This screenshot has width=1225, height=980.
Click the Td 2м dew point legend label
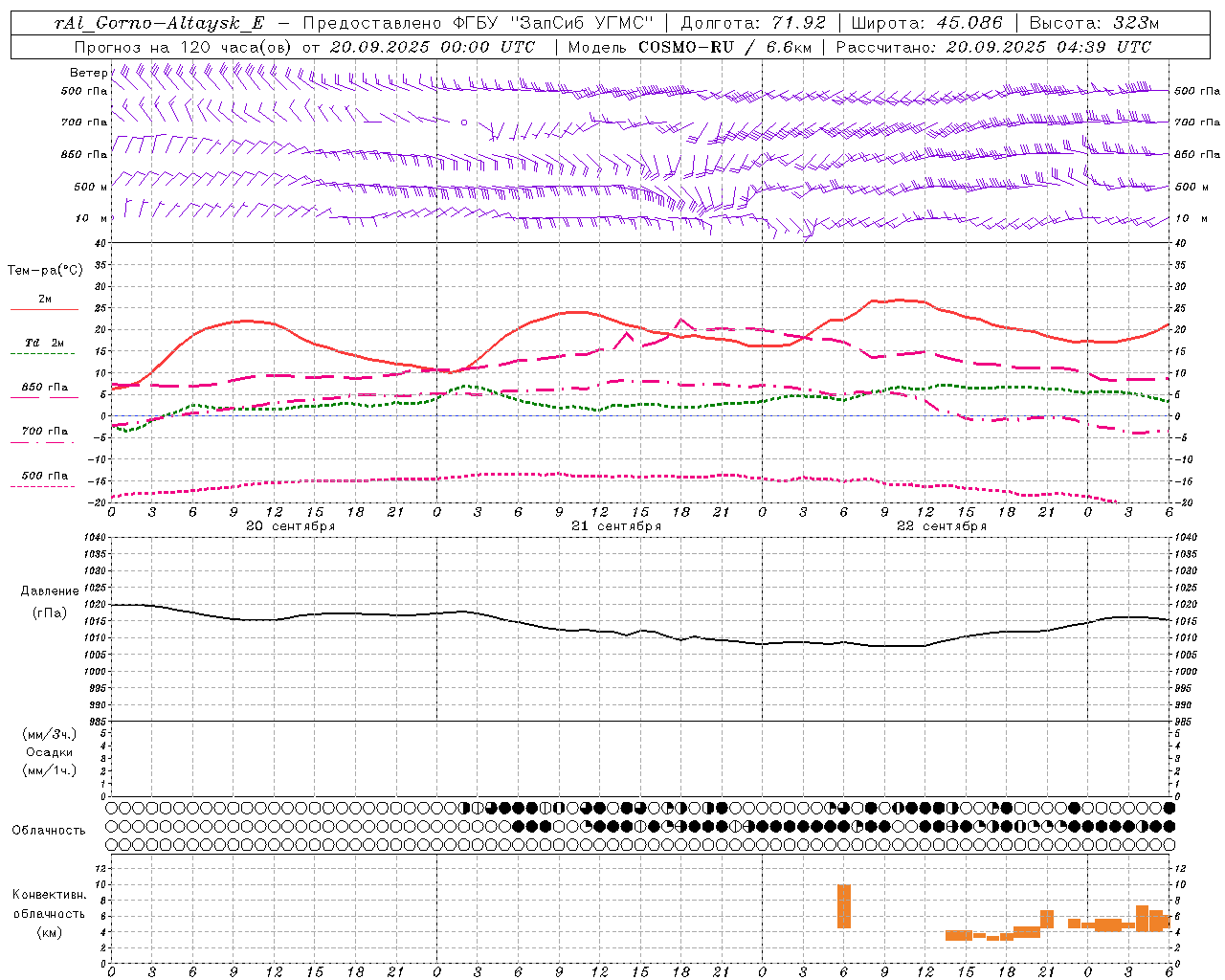point(44,343)
